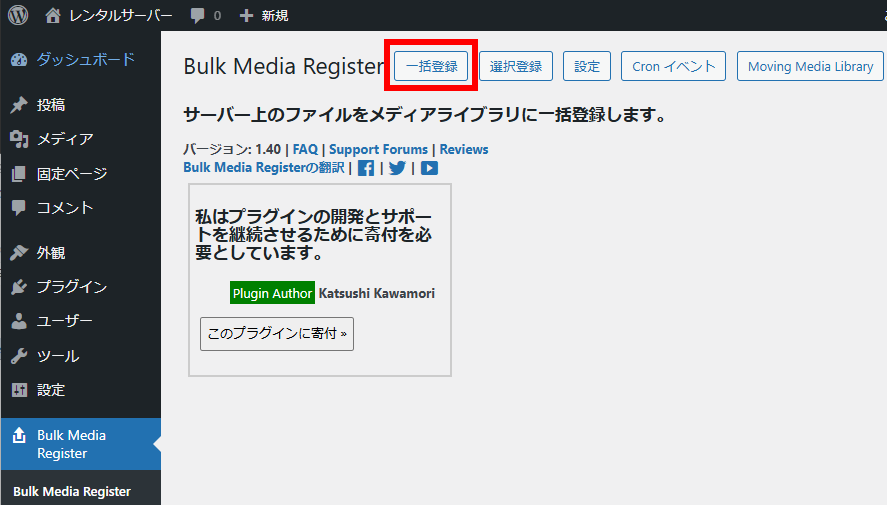Click the Plugin Author green label
This screenshot has height=505, width=887.
[272, 293]
